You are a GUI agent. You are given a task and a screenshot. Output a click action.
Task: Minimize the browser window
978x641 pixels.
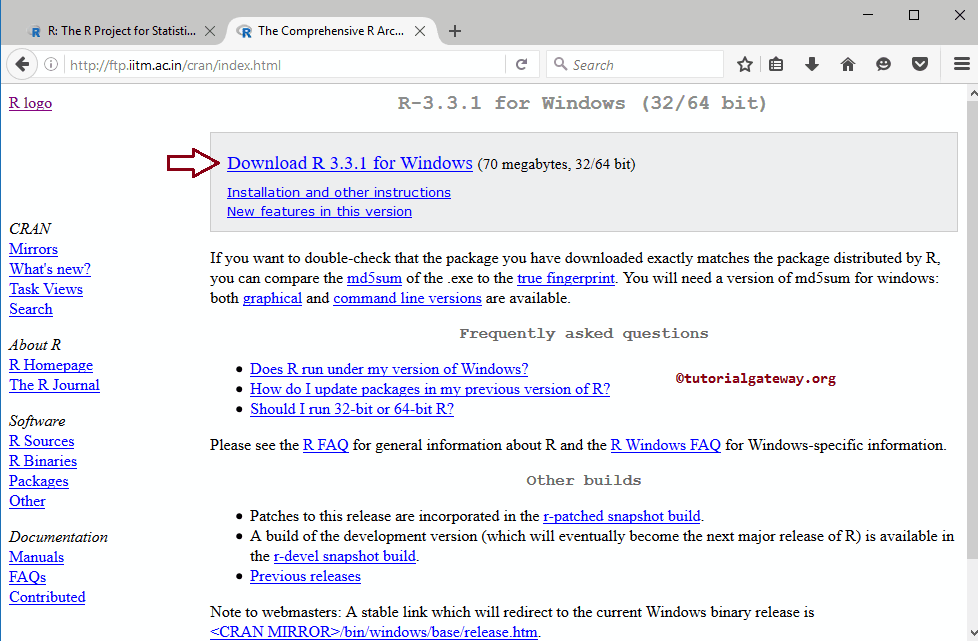pos(868,15)
